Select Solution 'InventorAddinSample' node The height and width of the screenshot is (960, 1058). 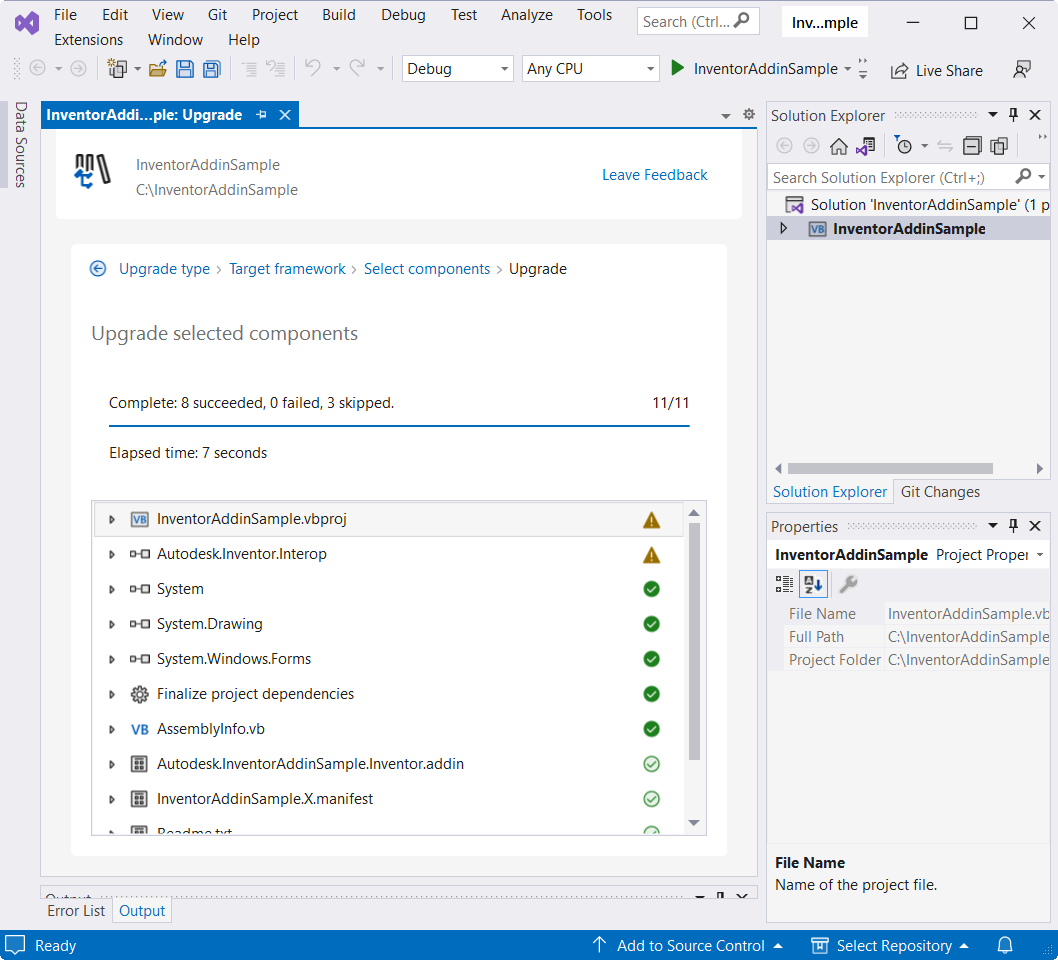pyautogui.click(x=916, y=204)
